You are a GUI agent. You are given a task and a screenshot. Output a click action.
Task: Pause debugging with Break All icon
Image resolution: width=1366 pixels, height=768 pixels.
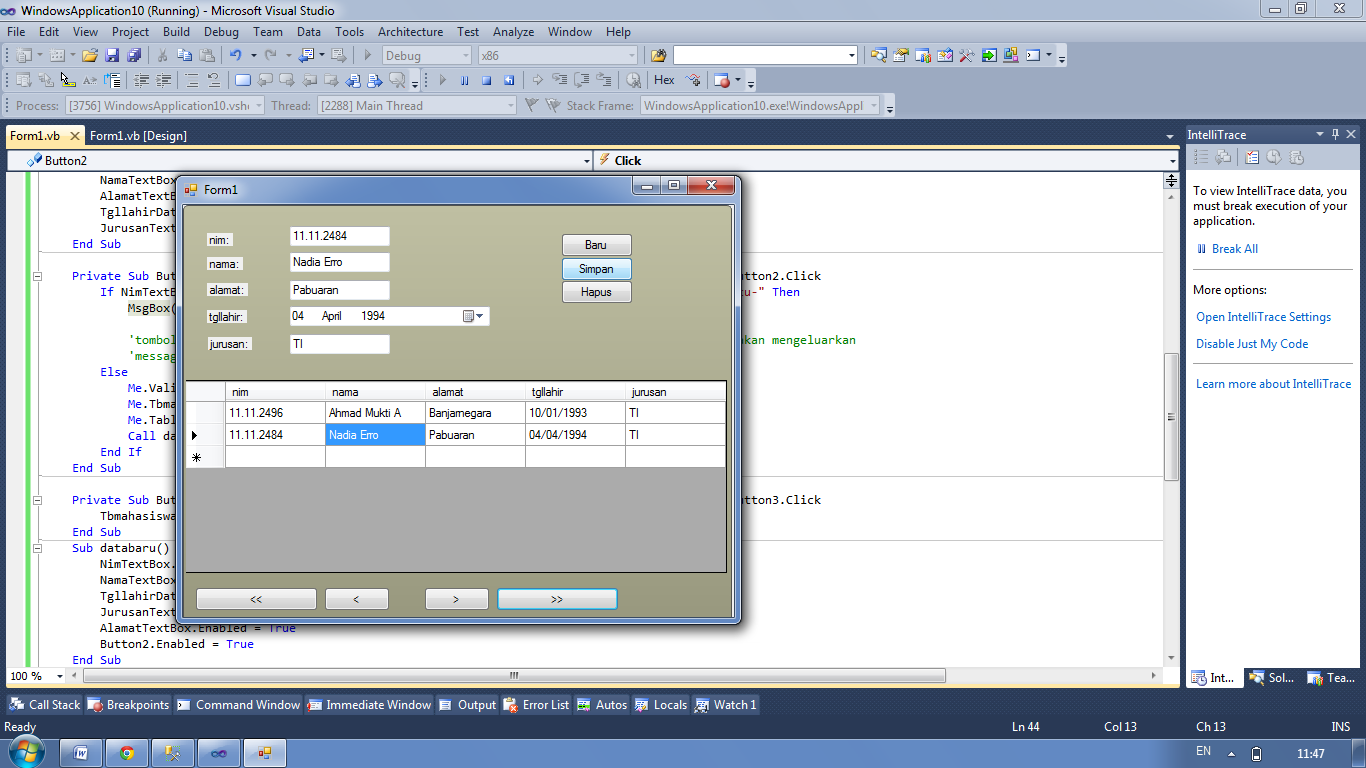coord(465,80)
